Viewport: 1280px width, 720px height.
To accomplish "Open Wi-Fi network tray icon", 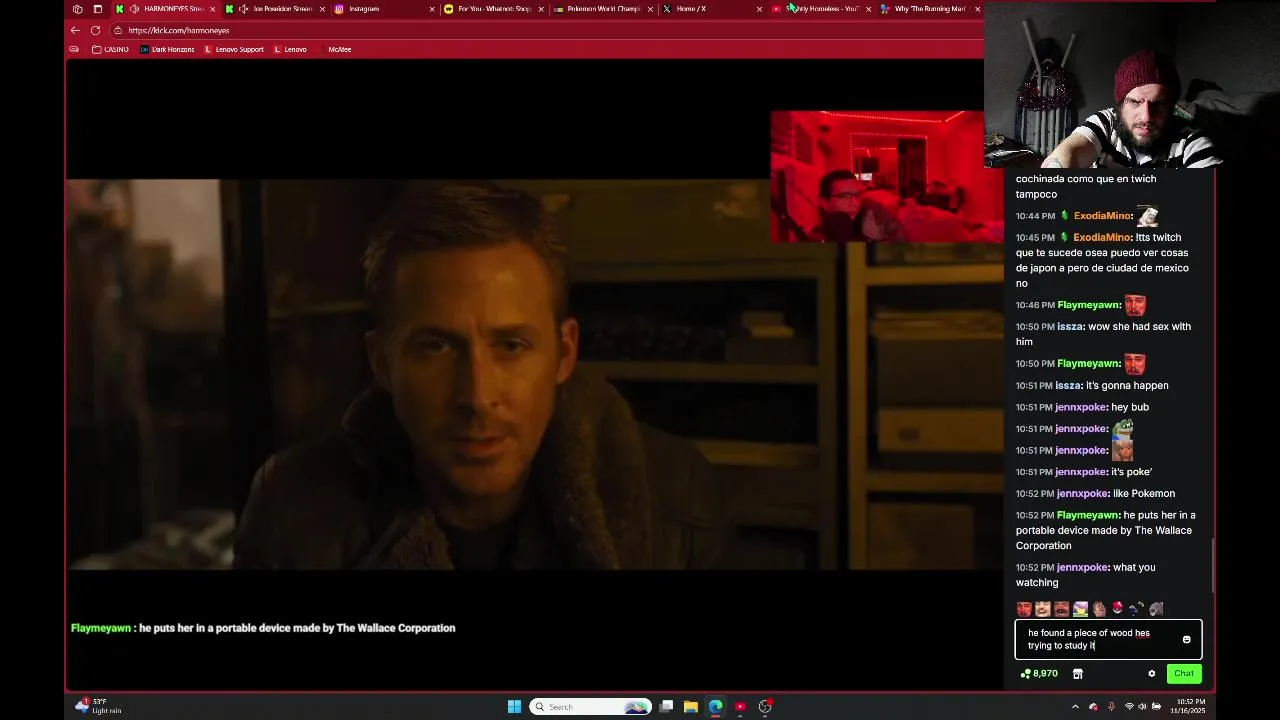I will click(x=1129, y=707).
